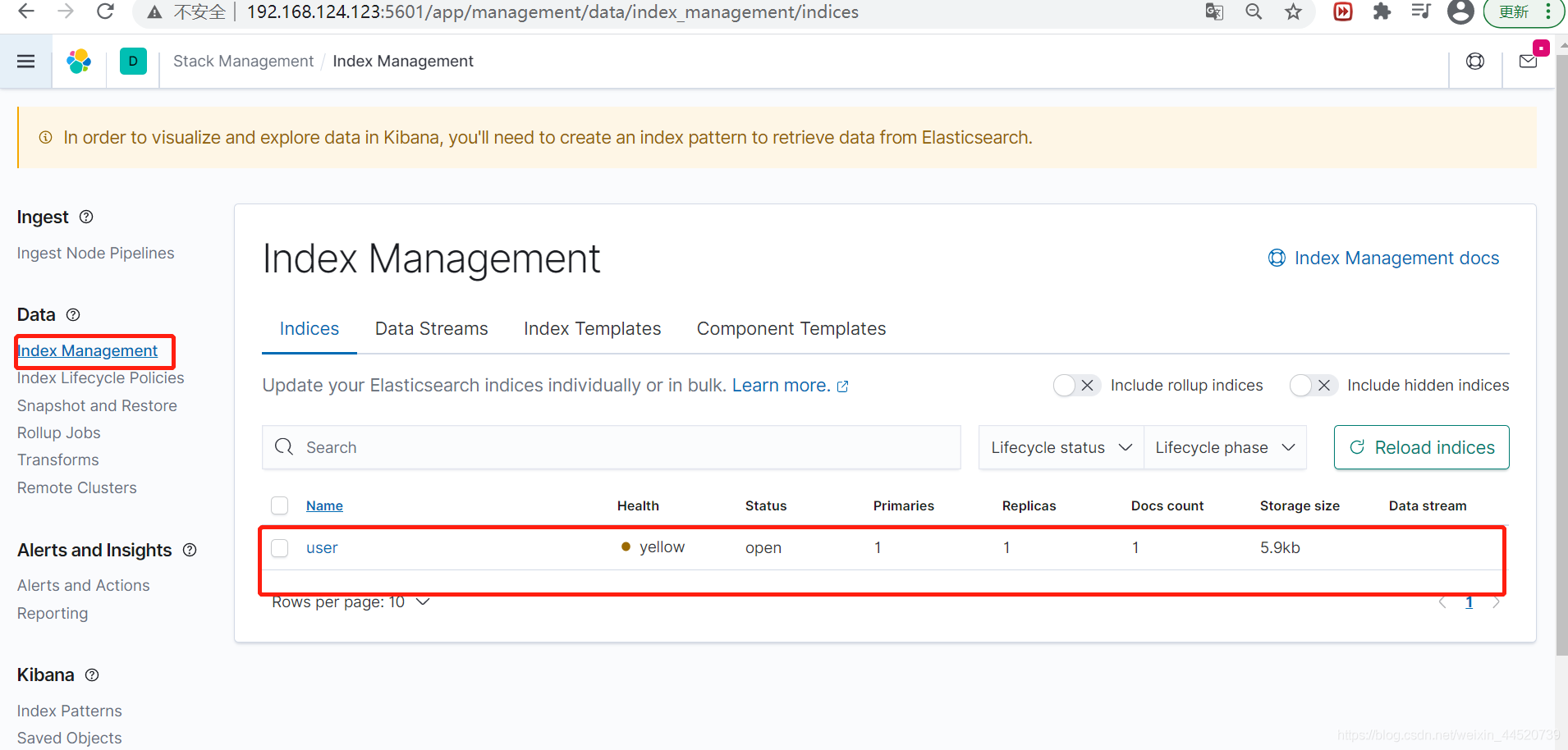Click the Learn more link
This screenshot has height=750, width=1568.
pyautogui.click(x=790, y=386)
